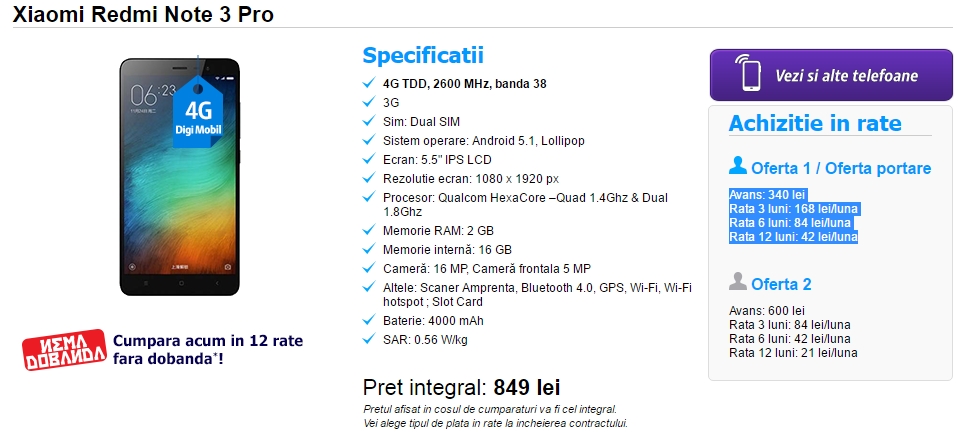
Task: Click the Oferta 2 grey person icon
Action: [x=738, y=282]
